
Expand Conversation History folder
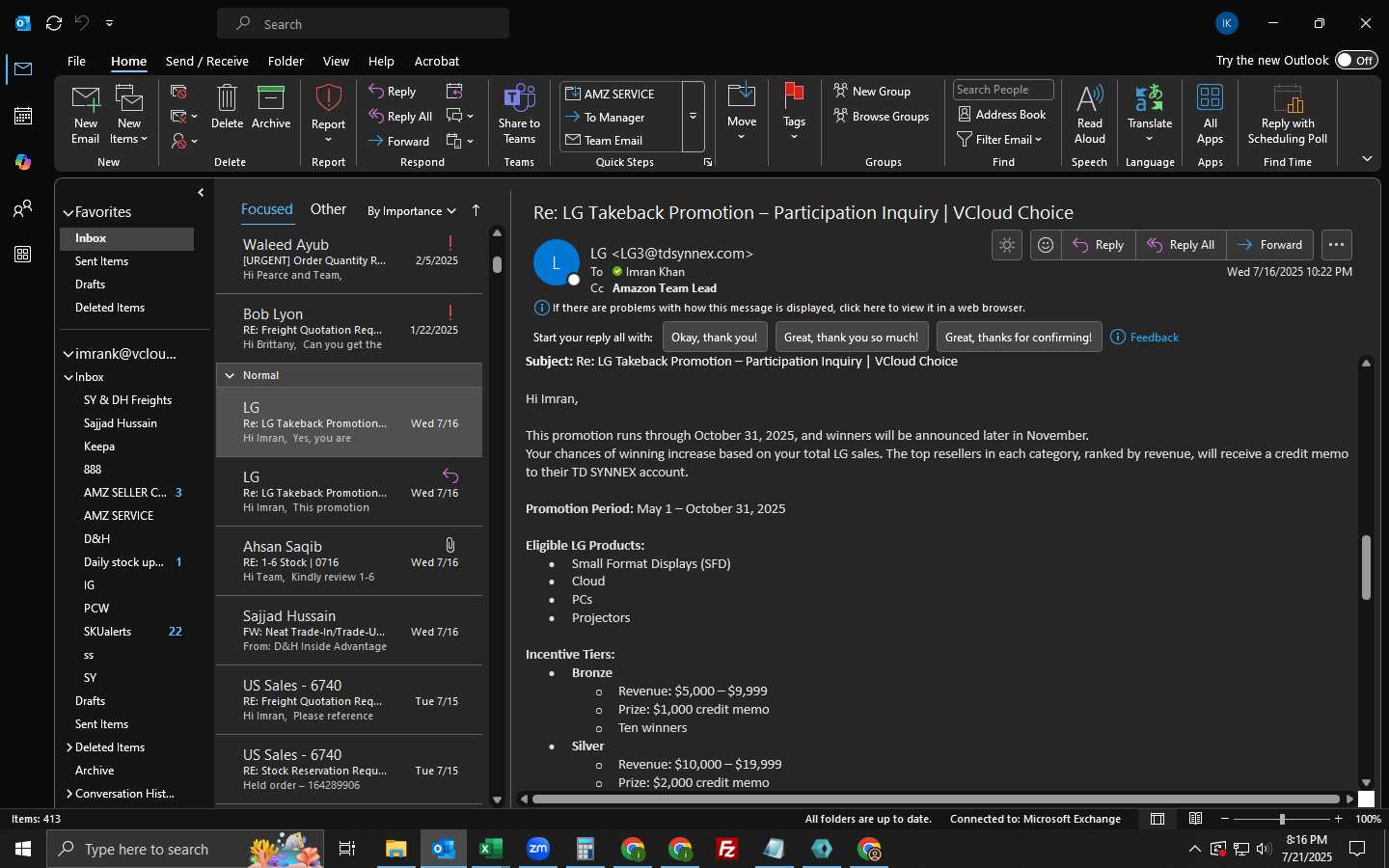coord(69,794)
